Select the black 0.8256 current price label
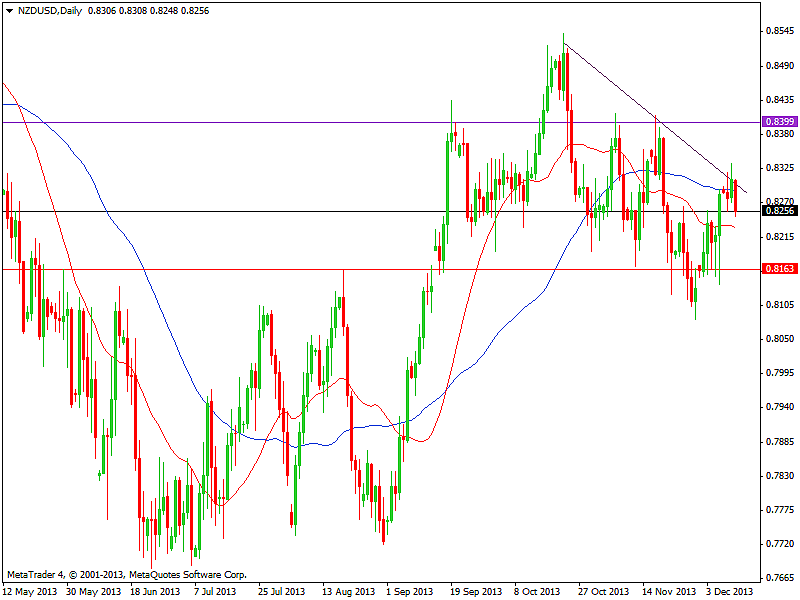 pyautogui.click(x=778, y=210)
